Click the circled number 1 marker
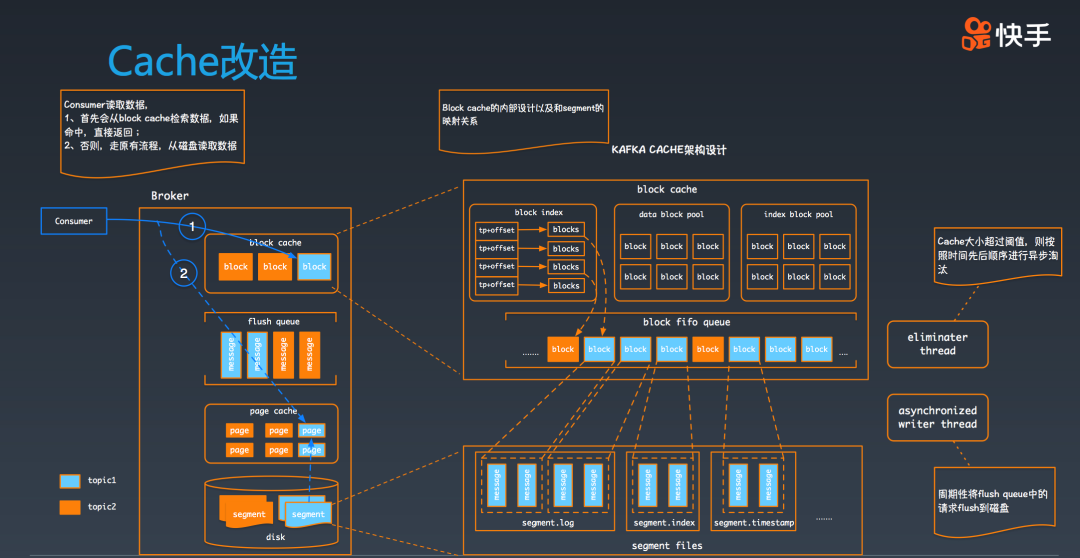This screenshot has height=558, width=1080. coord(193,227)
